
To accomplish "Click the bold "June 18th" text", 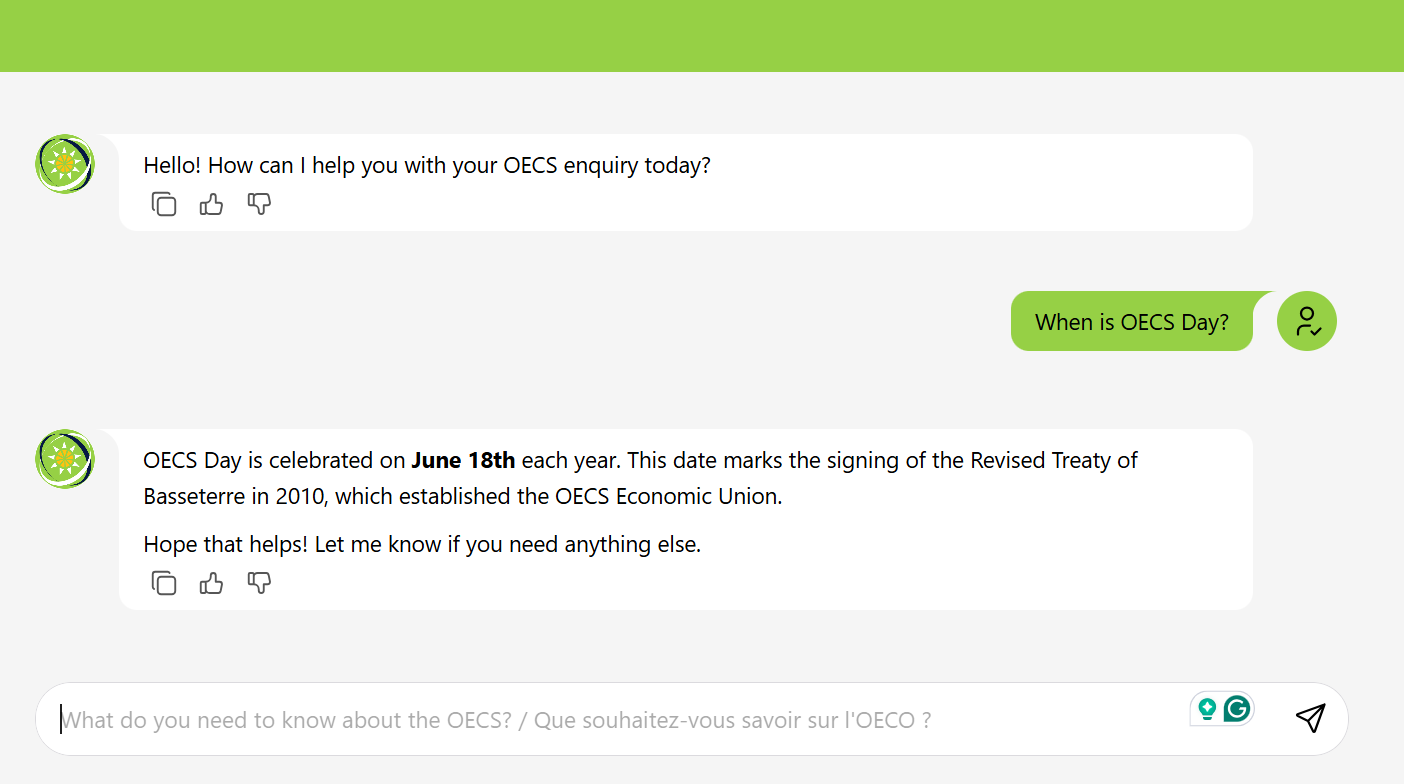I will tap(463, 461).
